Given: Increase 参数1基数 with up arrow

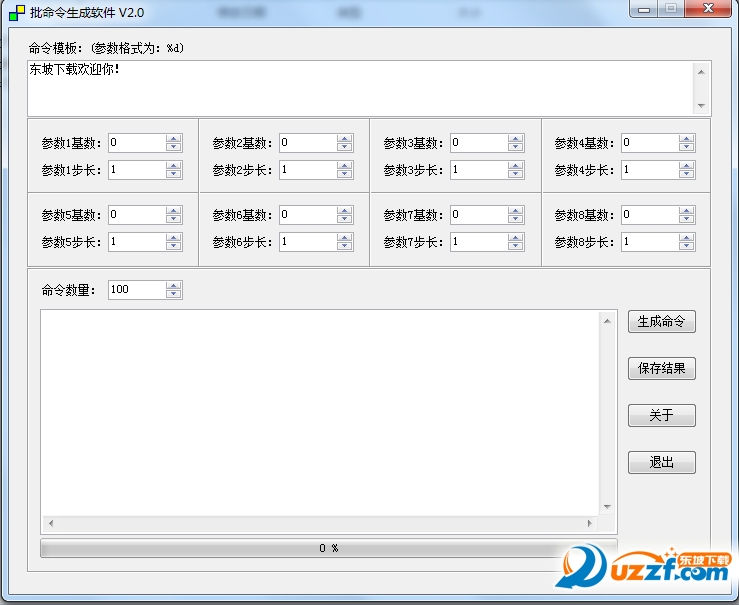Looking at the screenshot, I should (174, 139).
